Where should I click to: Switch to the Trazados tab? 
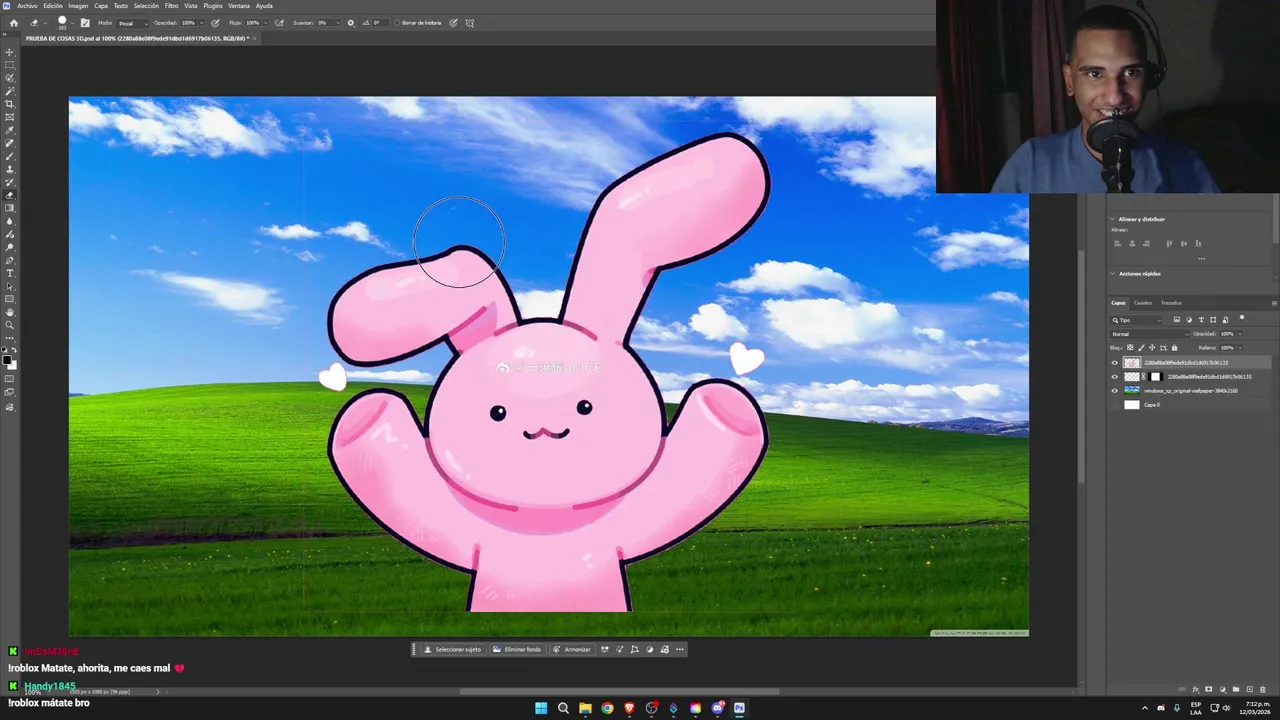[x=1171, y=303]
